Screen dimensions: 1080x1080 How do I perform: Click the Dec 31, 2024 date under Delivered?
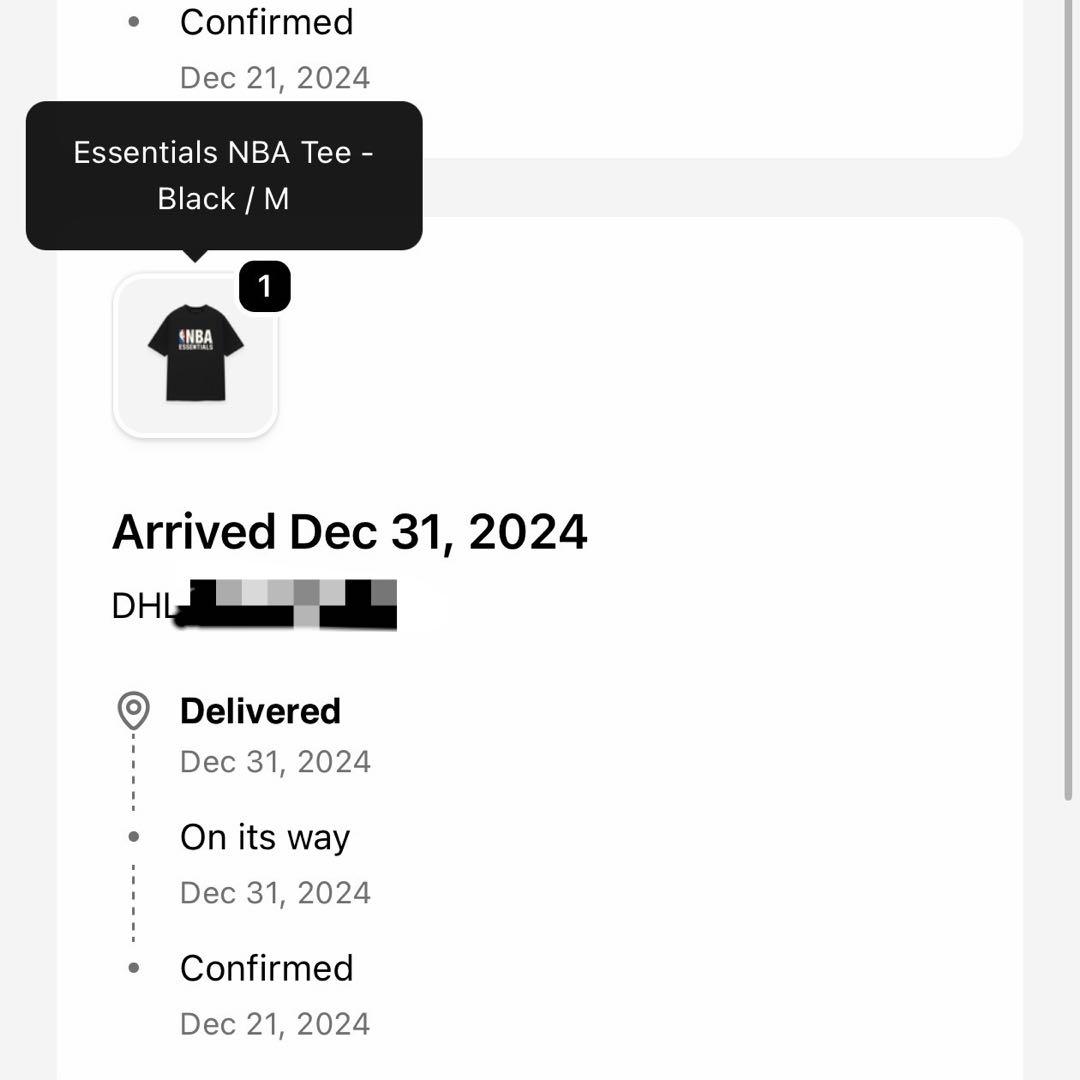(x=275, y=762)
